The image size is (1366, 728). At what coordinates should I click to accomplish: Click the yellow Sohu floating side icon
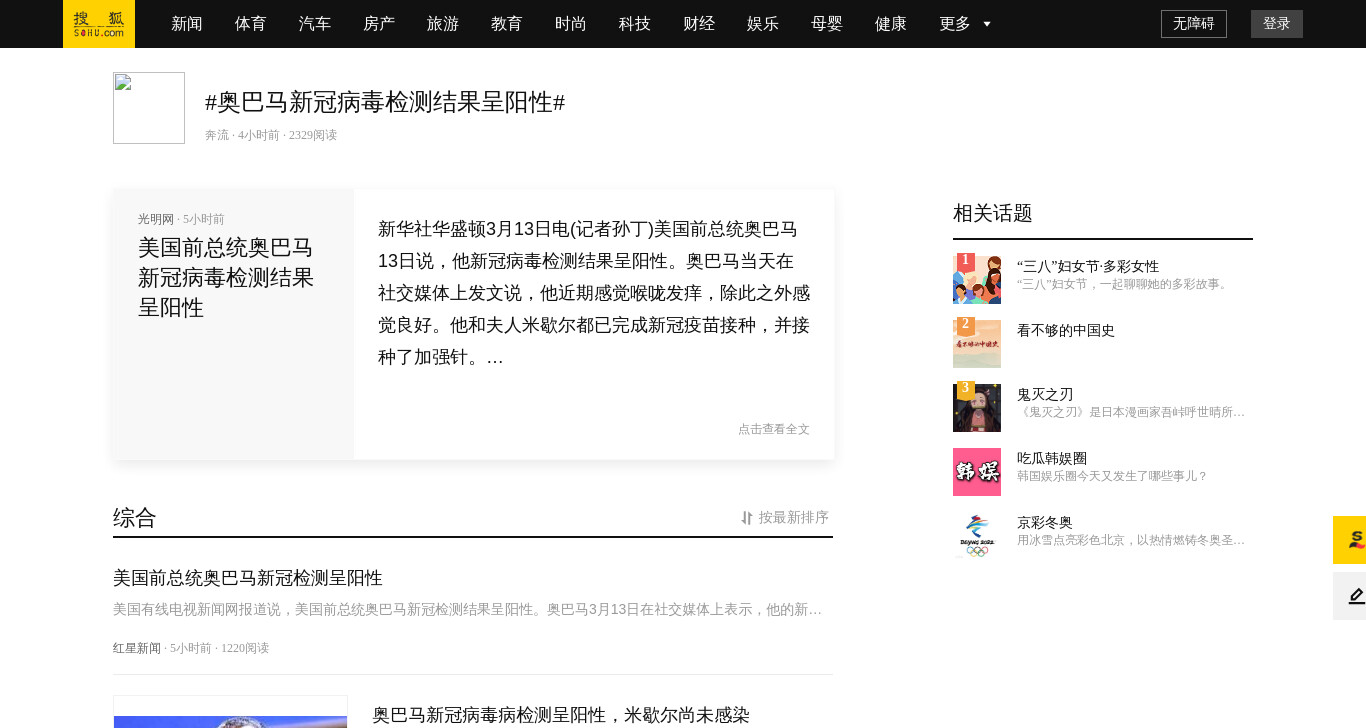[x=1350, y=540]
